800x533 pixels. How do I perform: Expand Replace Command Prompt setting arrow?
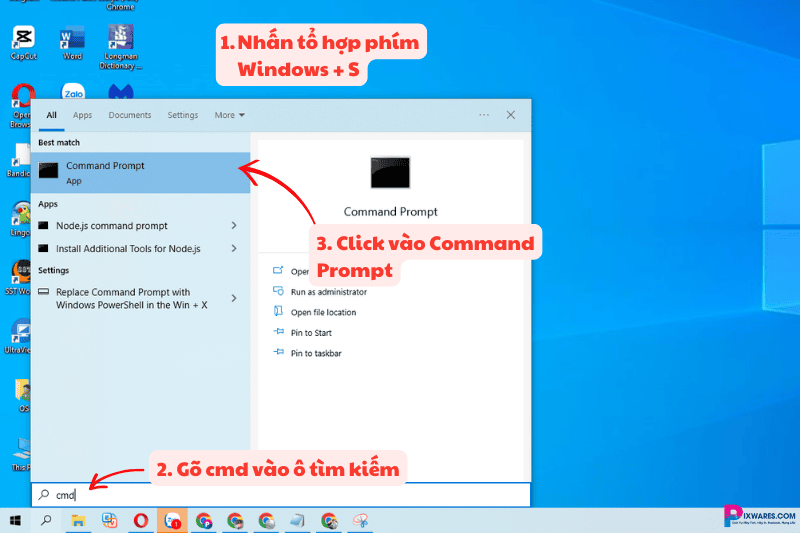(234, 298)
